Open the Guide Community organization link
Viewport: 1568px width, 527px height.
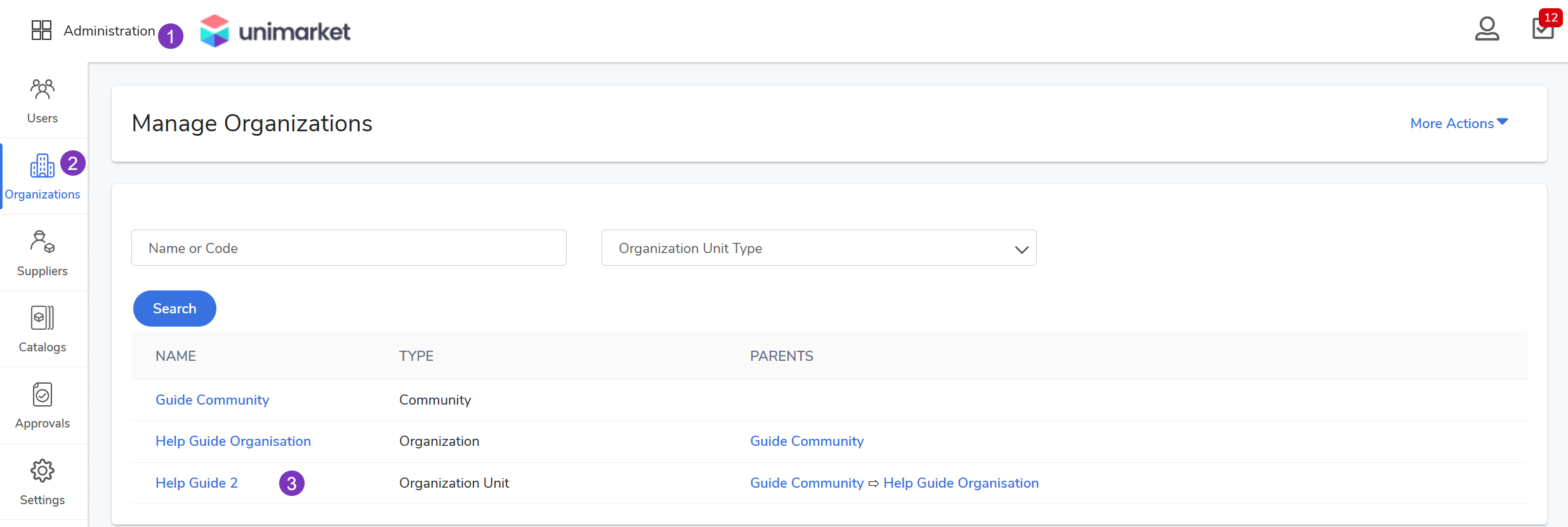pyautogui.click(x=212, y=400)
